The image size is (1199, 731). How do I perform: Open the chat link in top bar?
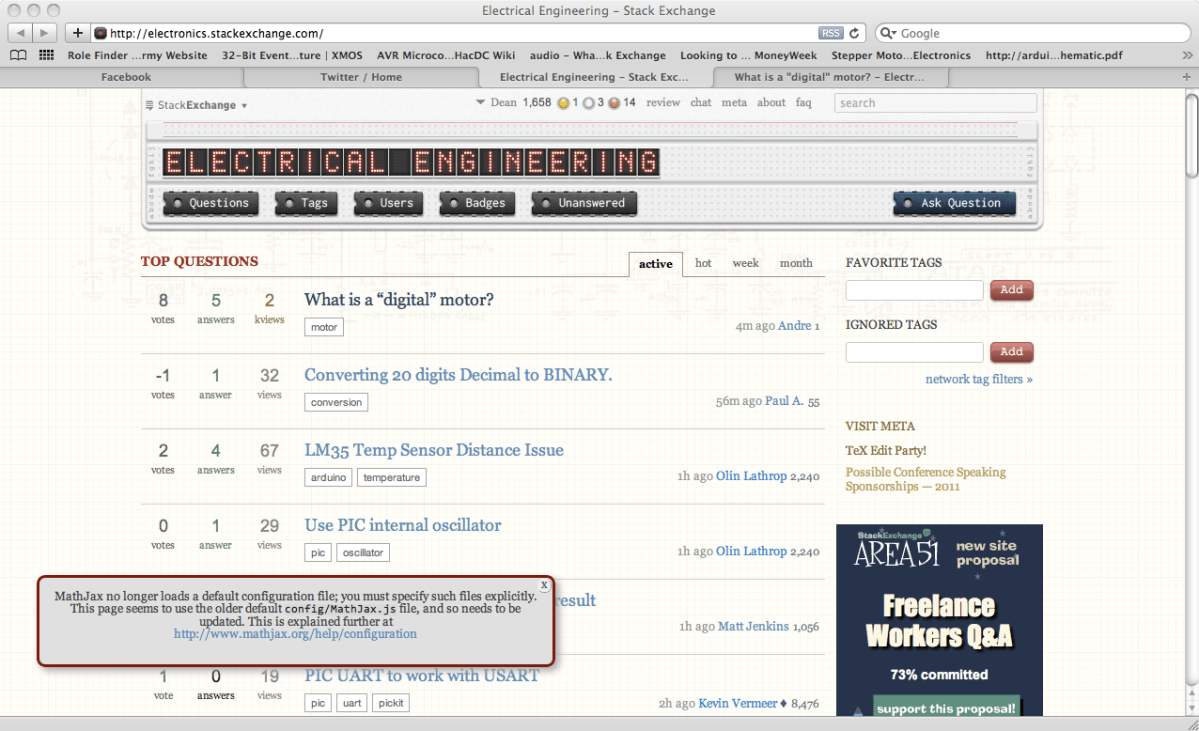[700, 102]
